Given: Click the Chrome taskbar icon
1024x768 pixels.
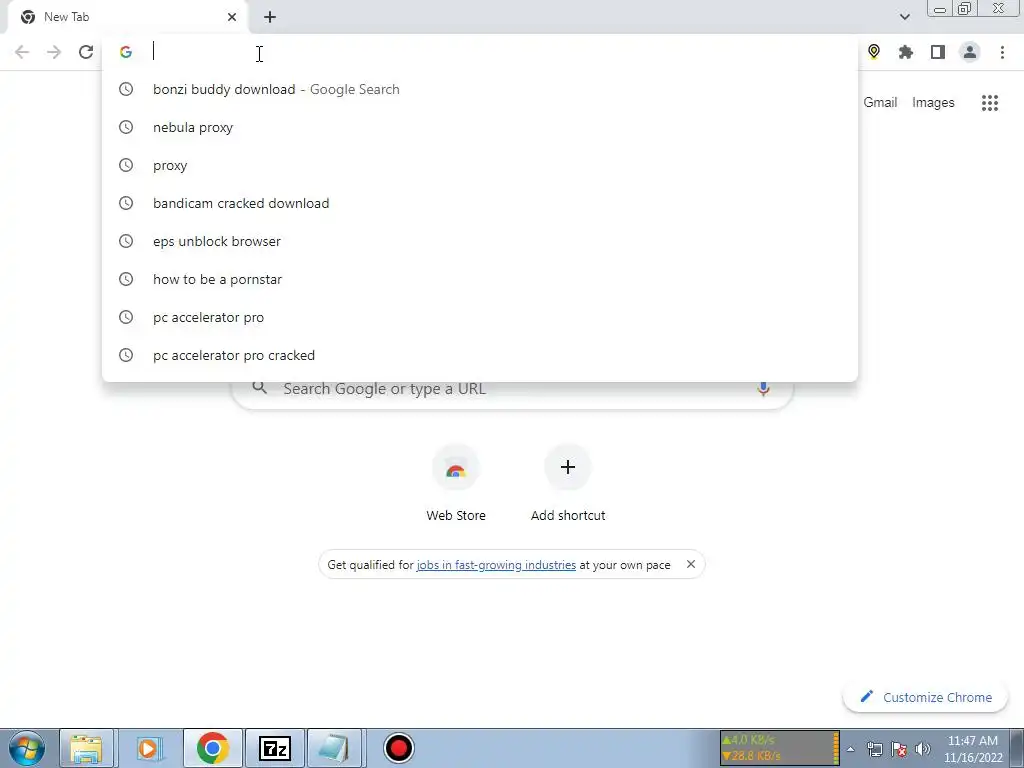Looking at the screenshot, I should pyautogui.click(x=212, y=748).
